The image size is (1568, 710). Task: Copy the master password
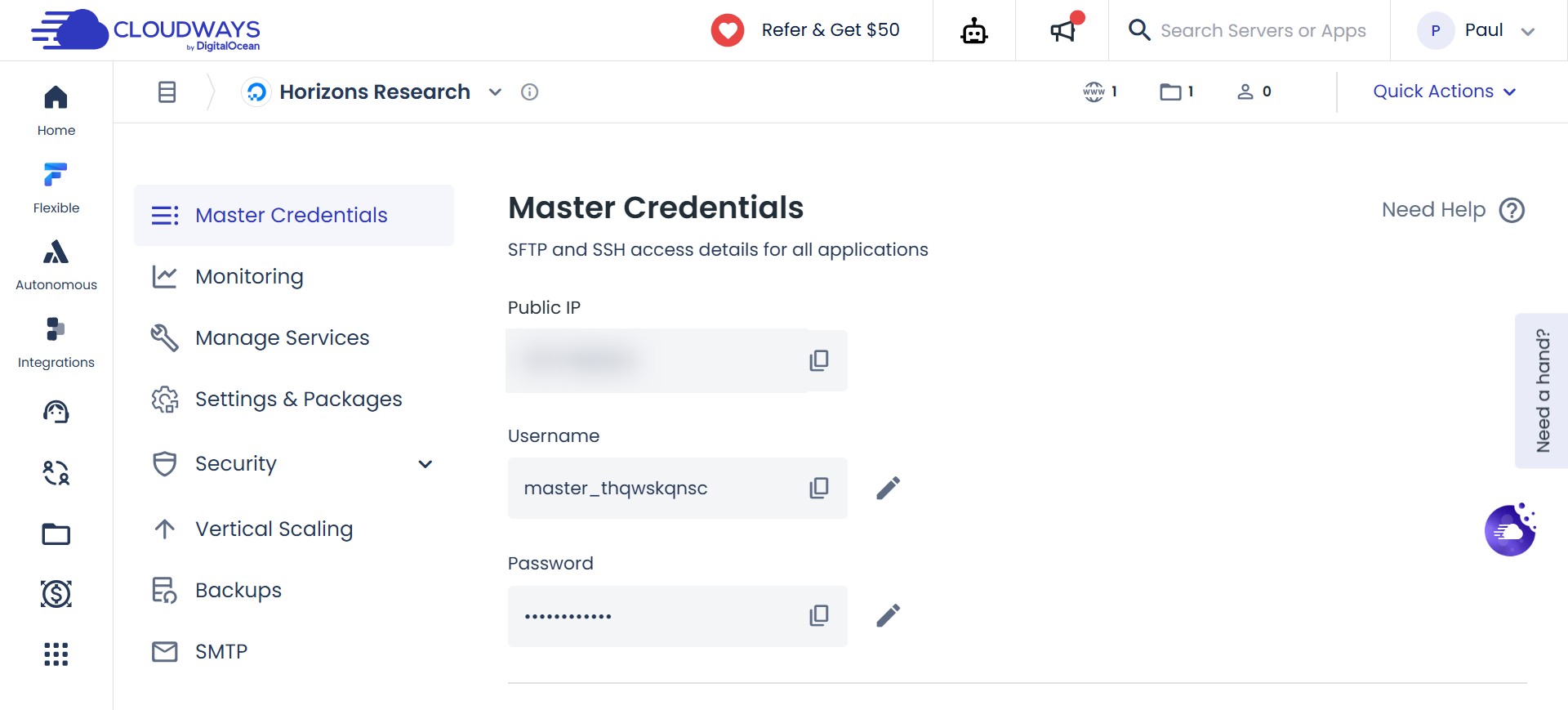819,615
